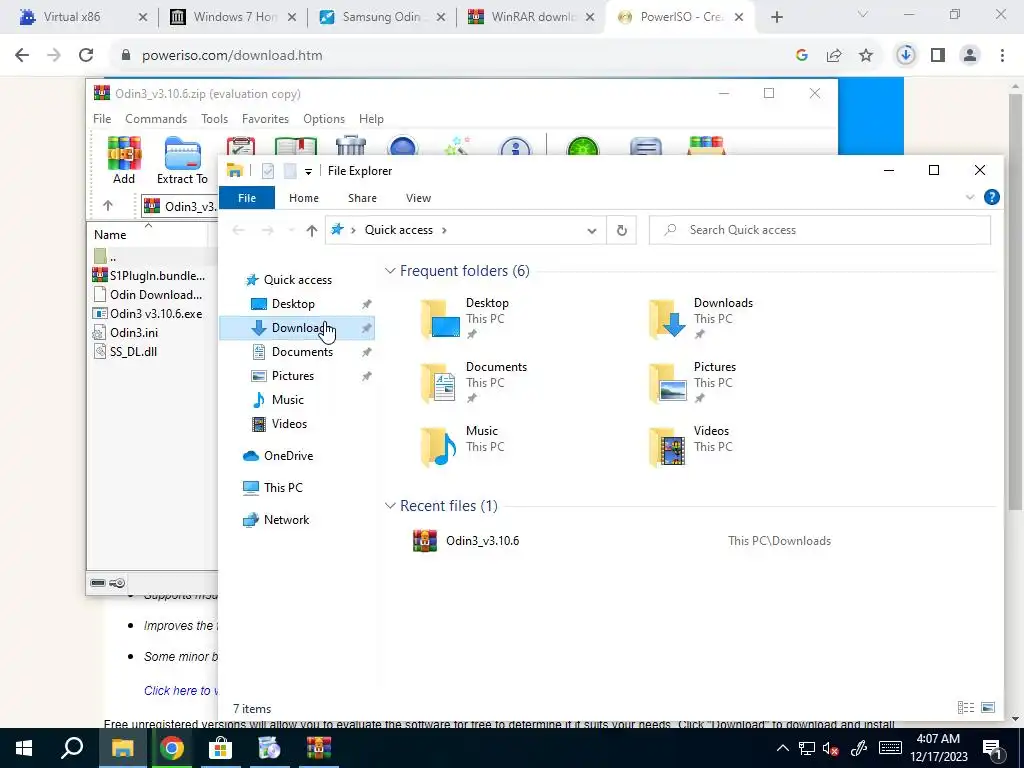Click the WinRAR Add toolbar icon
This screenshot has width=1024, height=768.
124,160
